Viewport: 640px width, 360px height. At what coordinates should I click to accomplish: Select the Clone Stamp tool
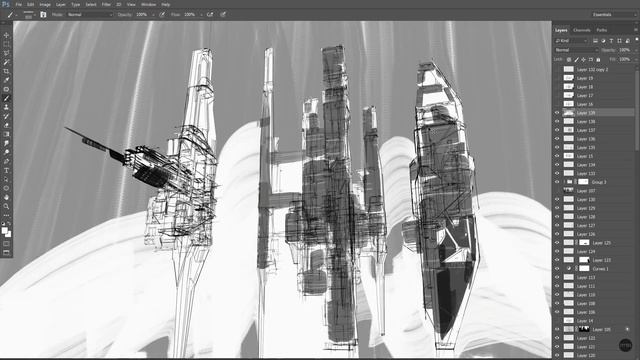click(6, 107)
